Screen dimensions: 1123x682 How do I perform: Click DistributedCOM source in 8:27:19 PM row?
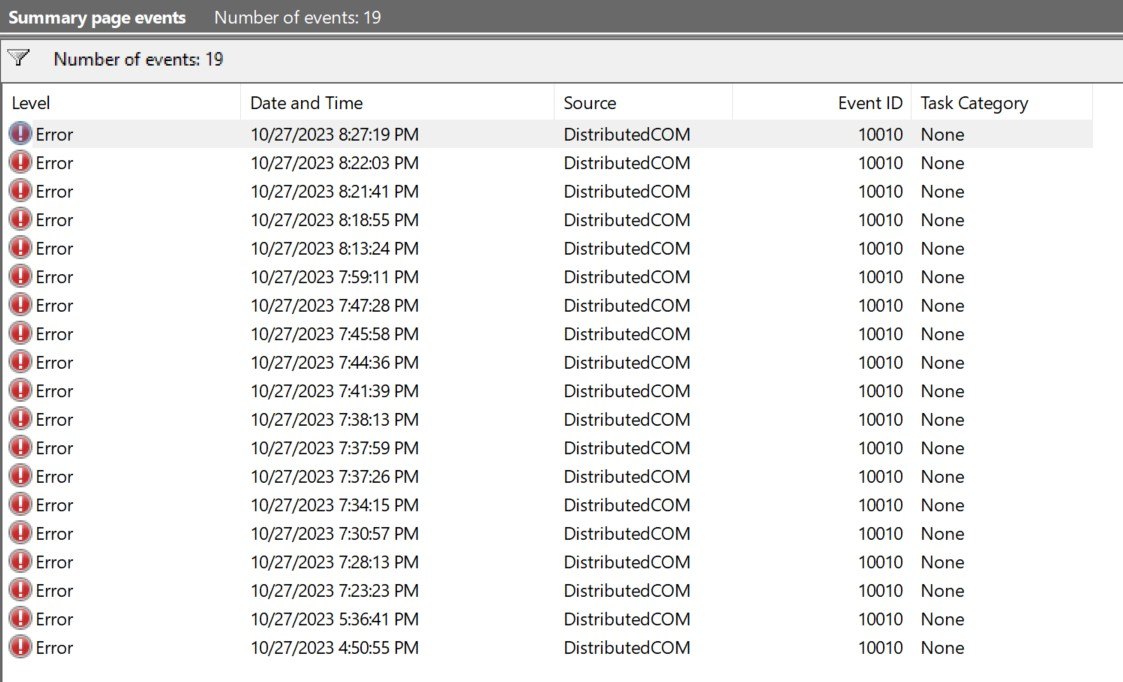click(x=627, y=135)
